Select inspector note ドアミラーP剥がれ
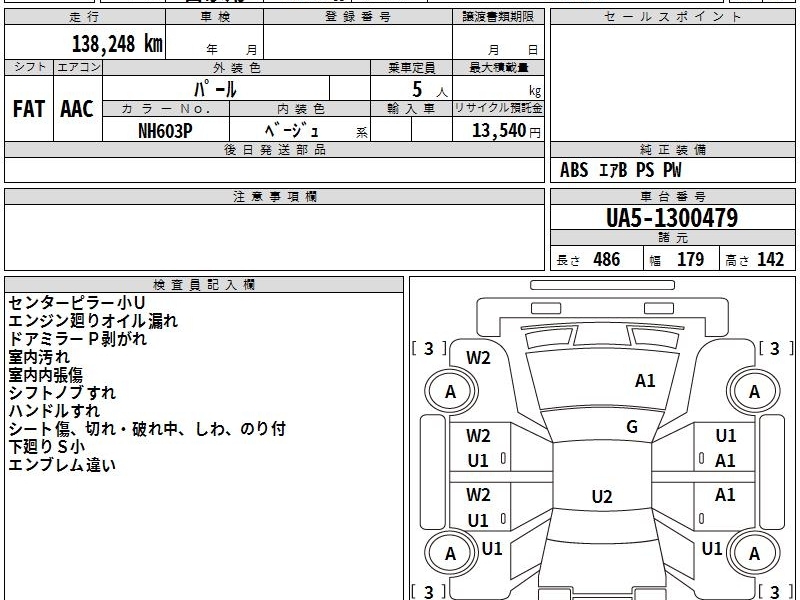 [78, 339]
